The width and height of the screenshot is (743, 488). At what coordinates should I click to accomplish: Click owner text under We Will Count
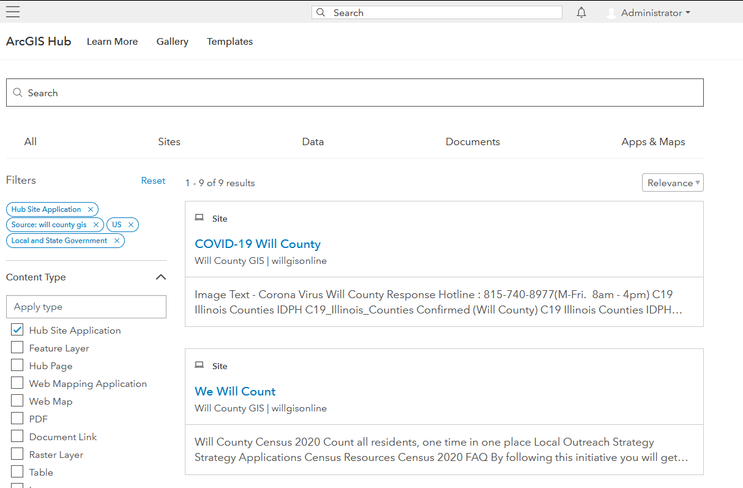[261, 408]
